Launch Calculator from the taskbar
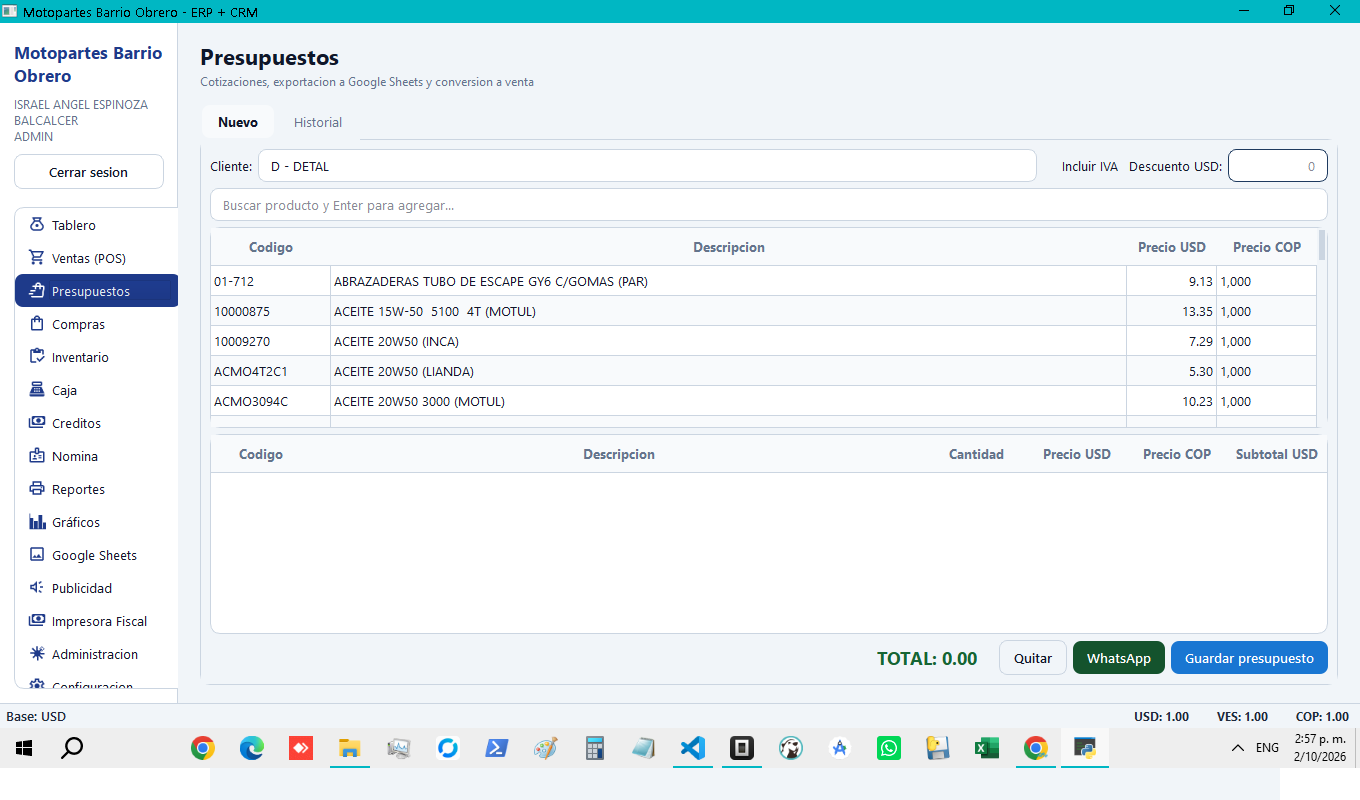Viewport: 1360px width, 800px height. tap(595, 748)
